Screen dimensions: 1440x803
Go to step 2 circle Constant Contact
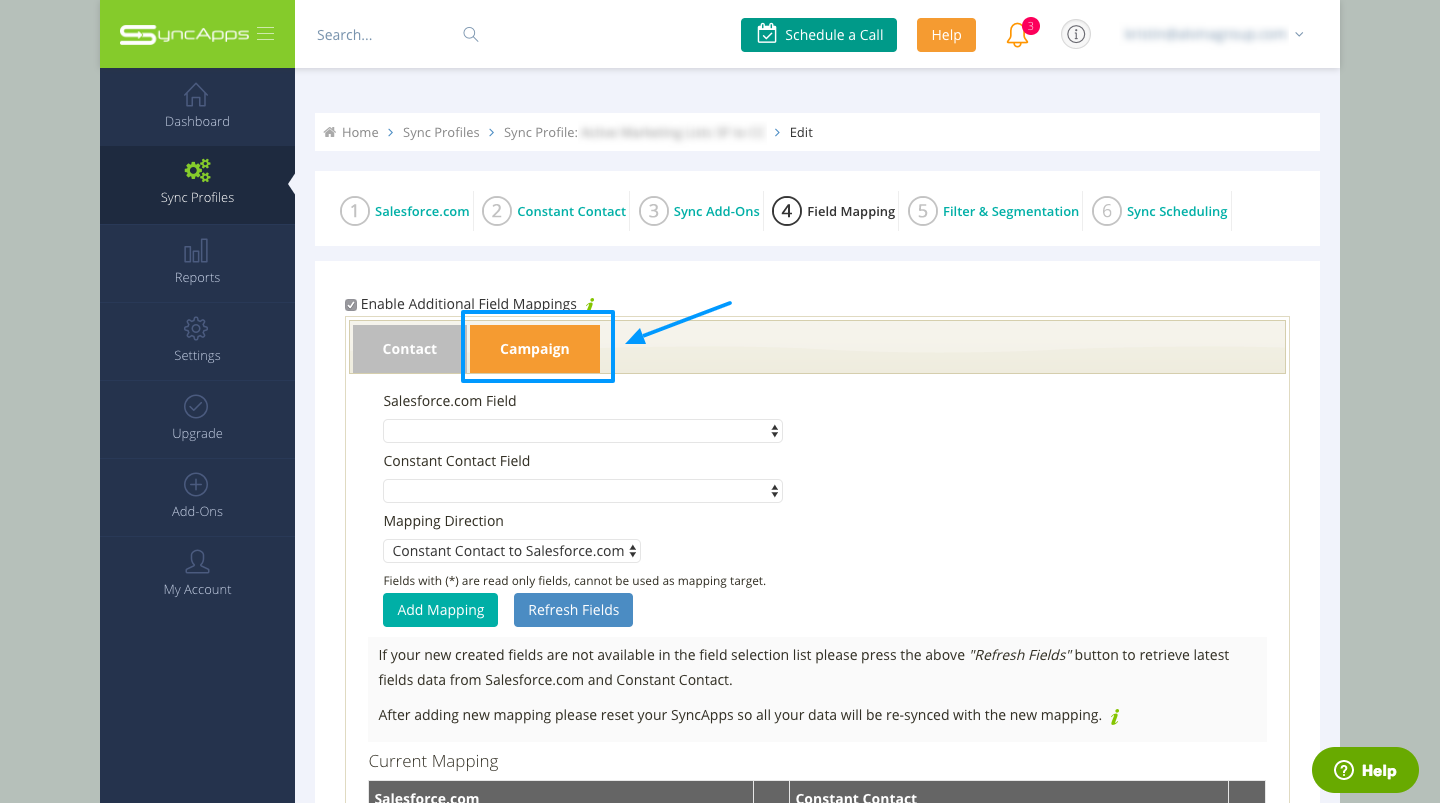tap(497, 211)
